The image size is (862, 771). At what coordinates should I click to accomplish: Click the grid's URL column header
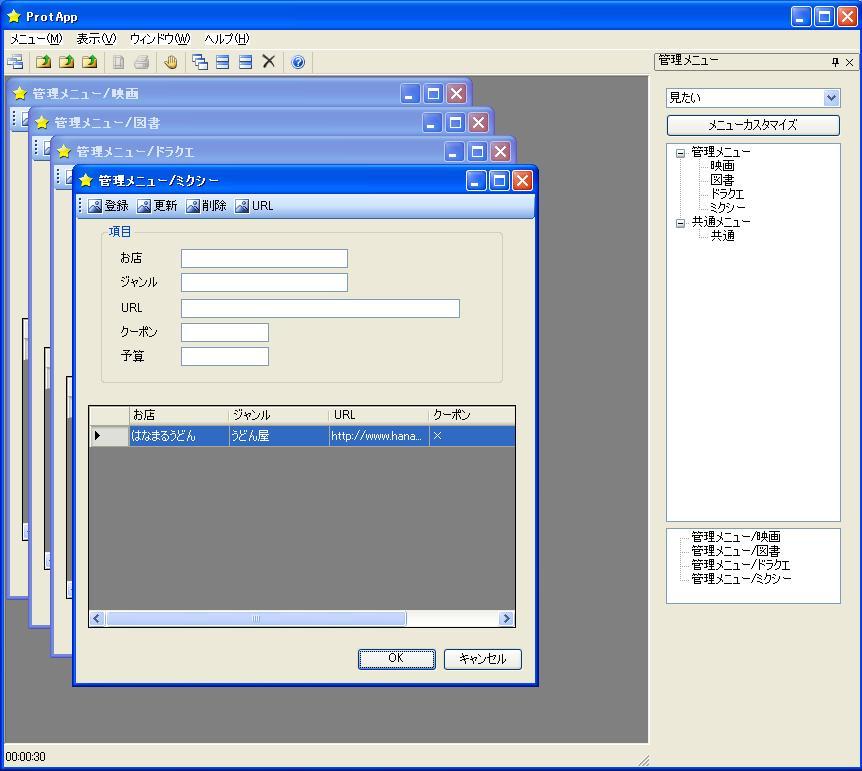[379, 415]
